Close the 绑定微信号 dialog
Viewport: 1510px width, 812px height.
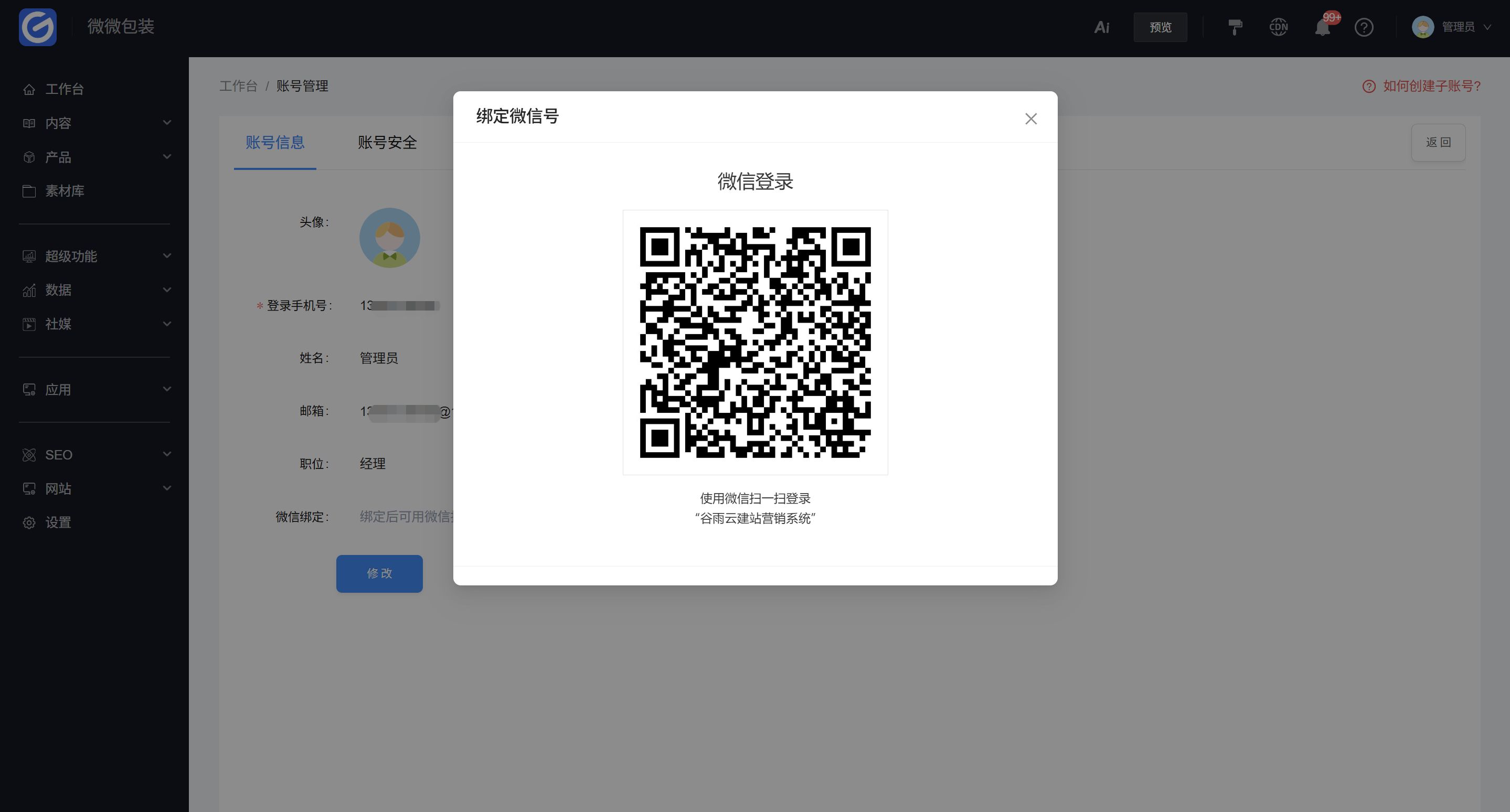[1030, 119]
